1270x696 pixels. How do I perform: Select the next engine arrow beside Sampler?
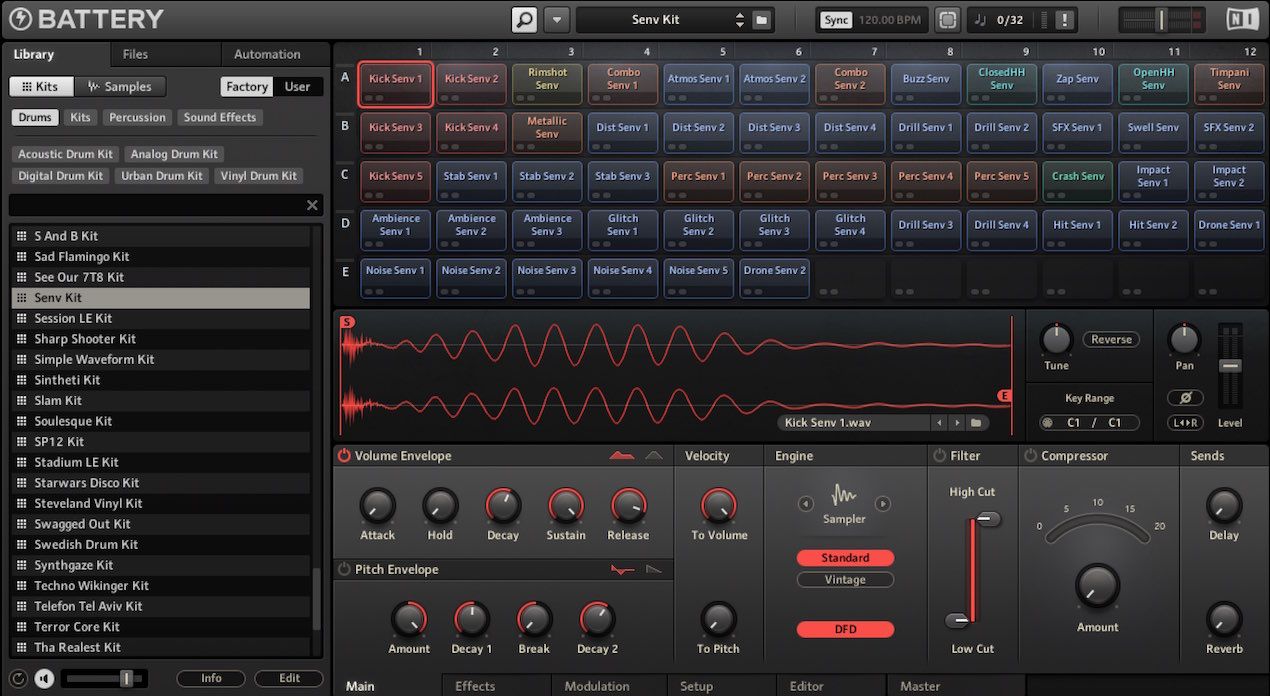click(883, 504)
